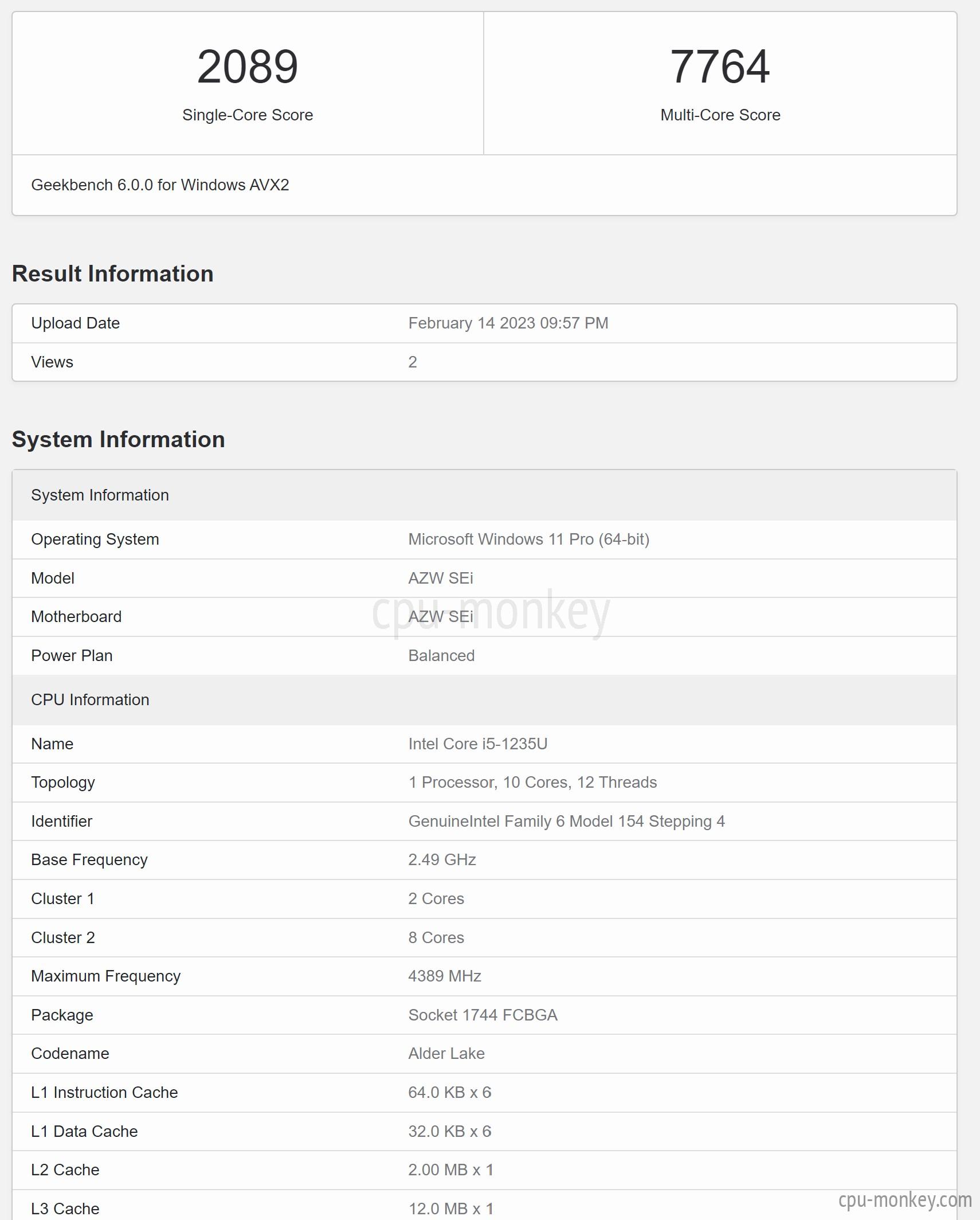Click the CPU Information table header
980x1220 pixels.
pyautogui.click(x=484, y=700)
